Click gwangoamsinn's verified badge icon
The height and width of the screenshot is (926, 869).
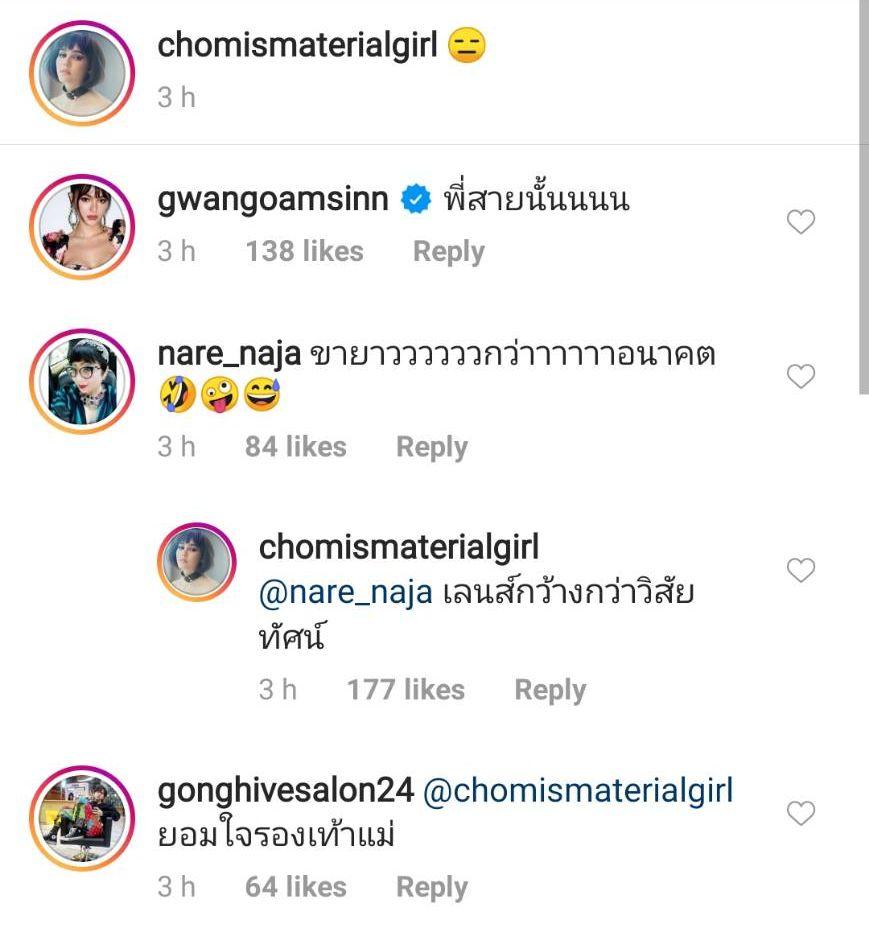pyautogui.click(x=413, y=200)
